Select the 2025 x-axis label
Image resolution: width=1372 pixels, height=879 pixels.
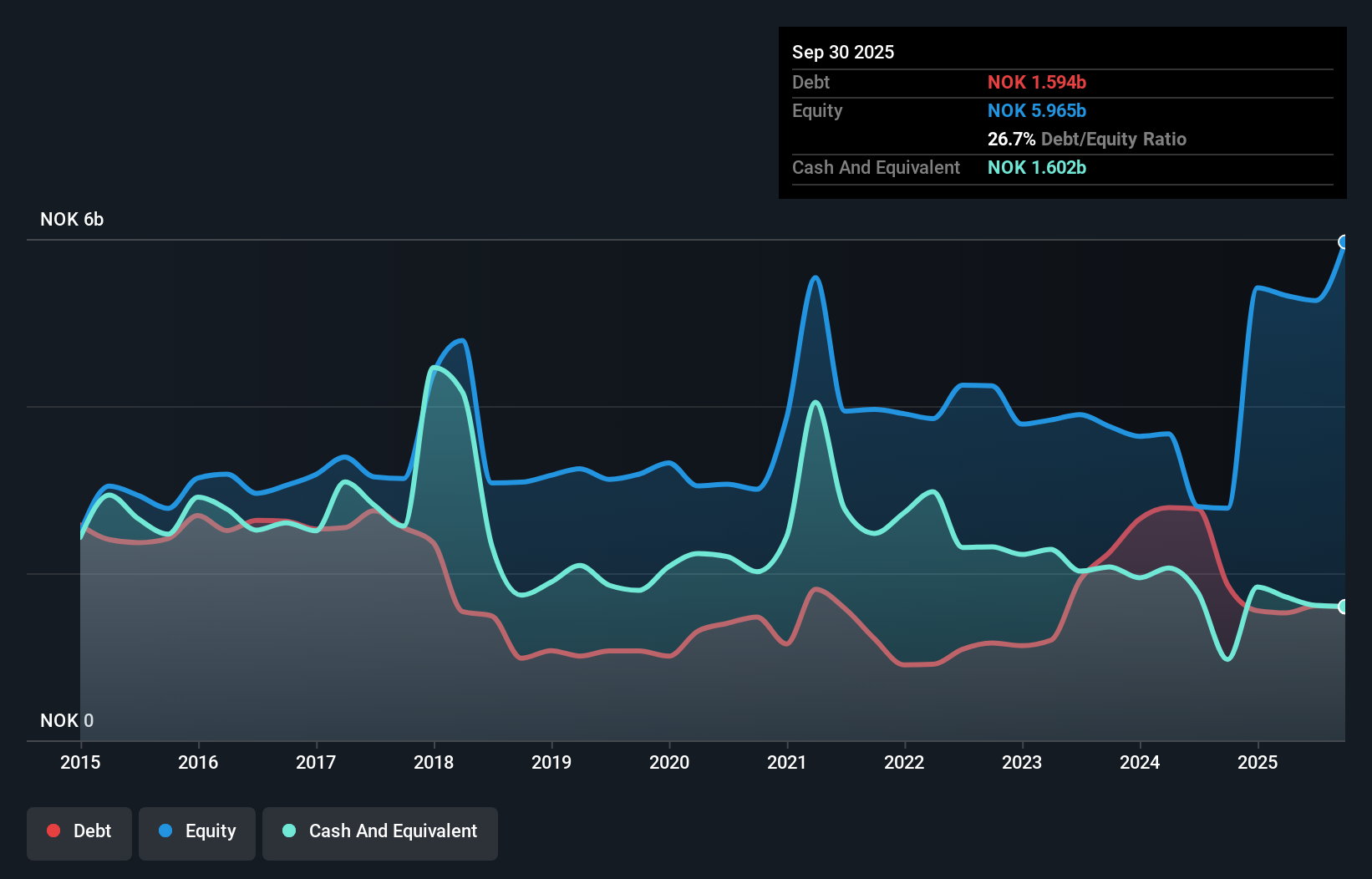click(x=1258, y=762)
